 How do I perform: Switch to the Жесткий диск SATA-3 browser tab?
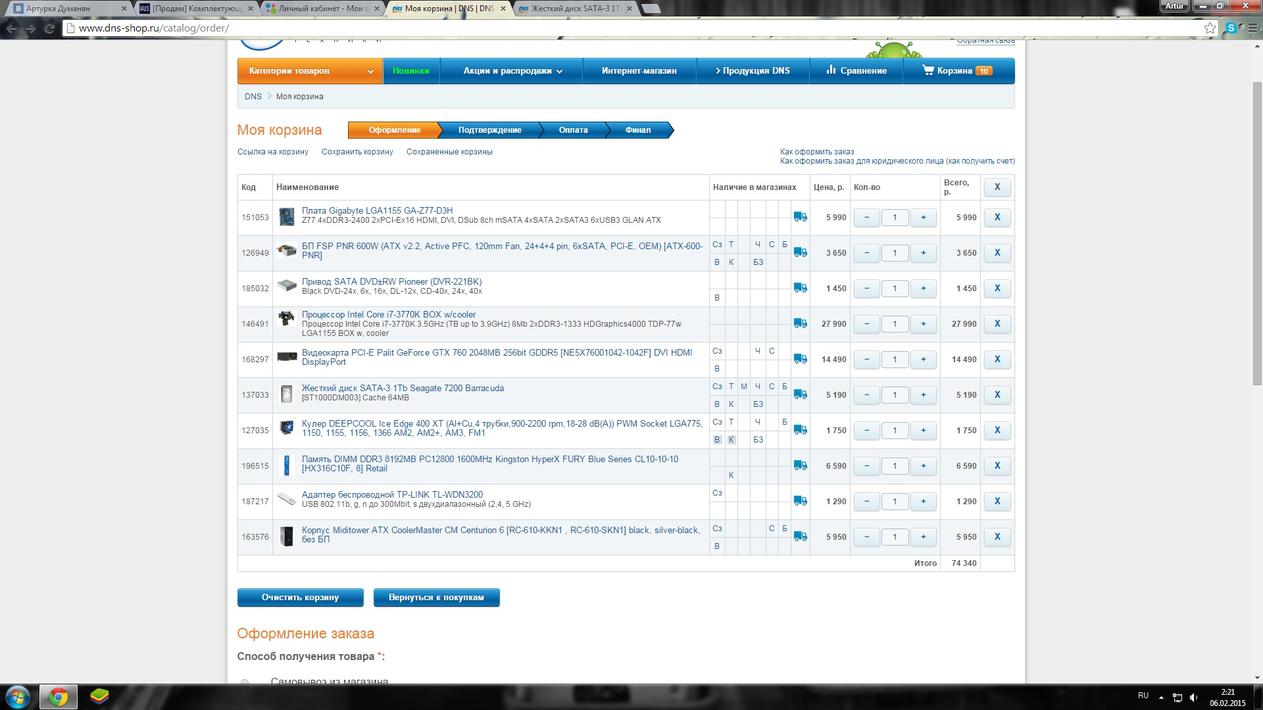575,8
